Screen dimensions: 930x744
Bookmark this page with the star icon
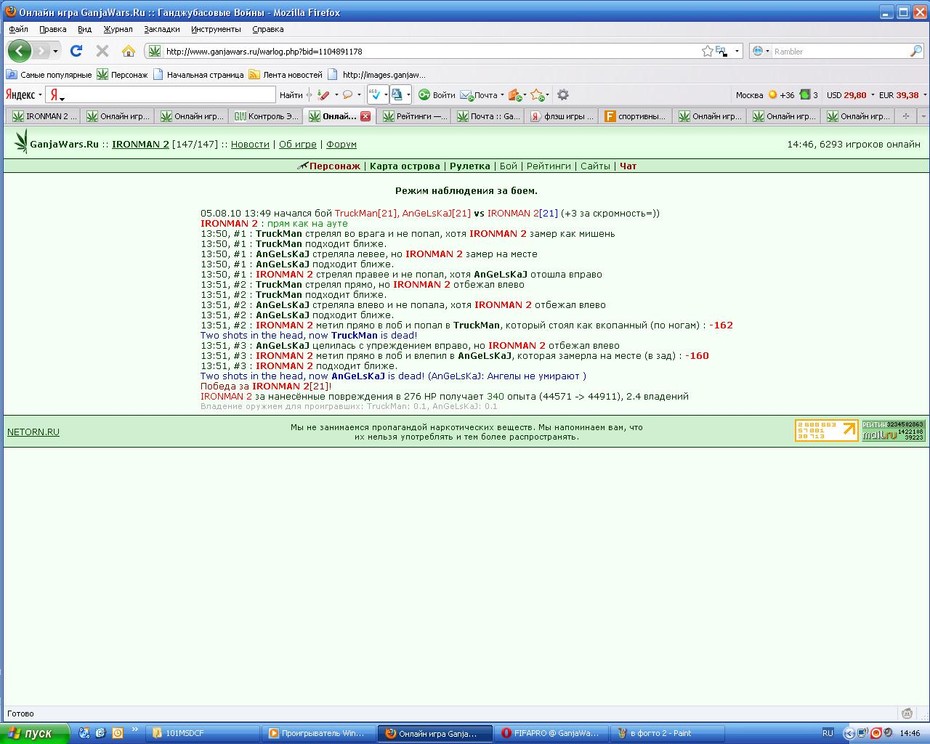707,52
